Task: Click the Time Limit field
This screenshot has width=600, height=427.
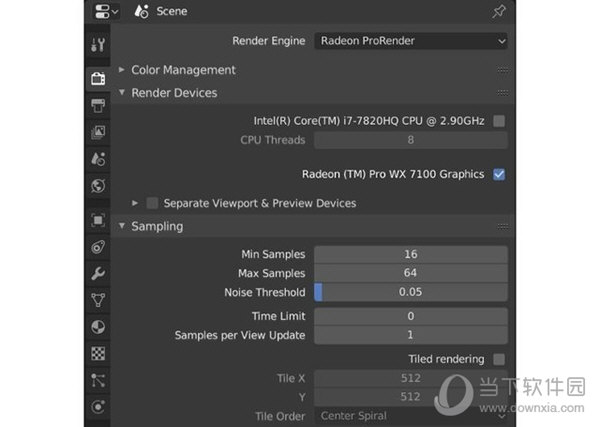Action: [411, 316]
